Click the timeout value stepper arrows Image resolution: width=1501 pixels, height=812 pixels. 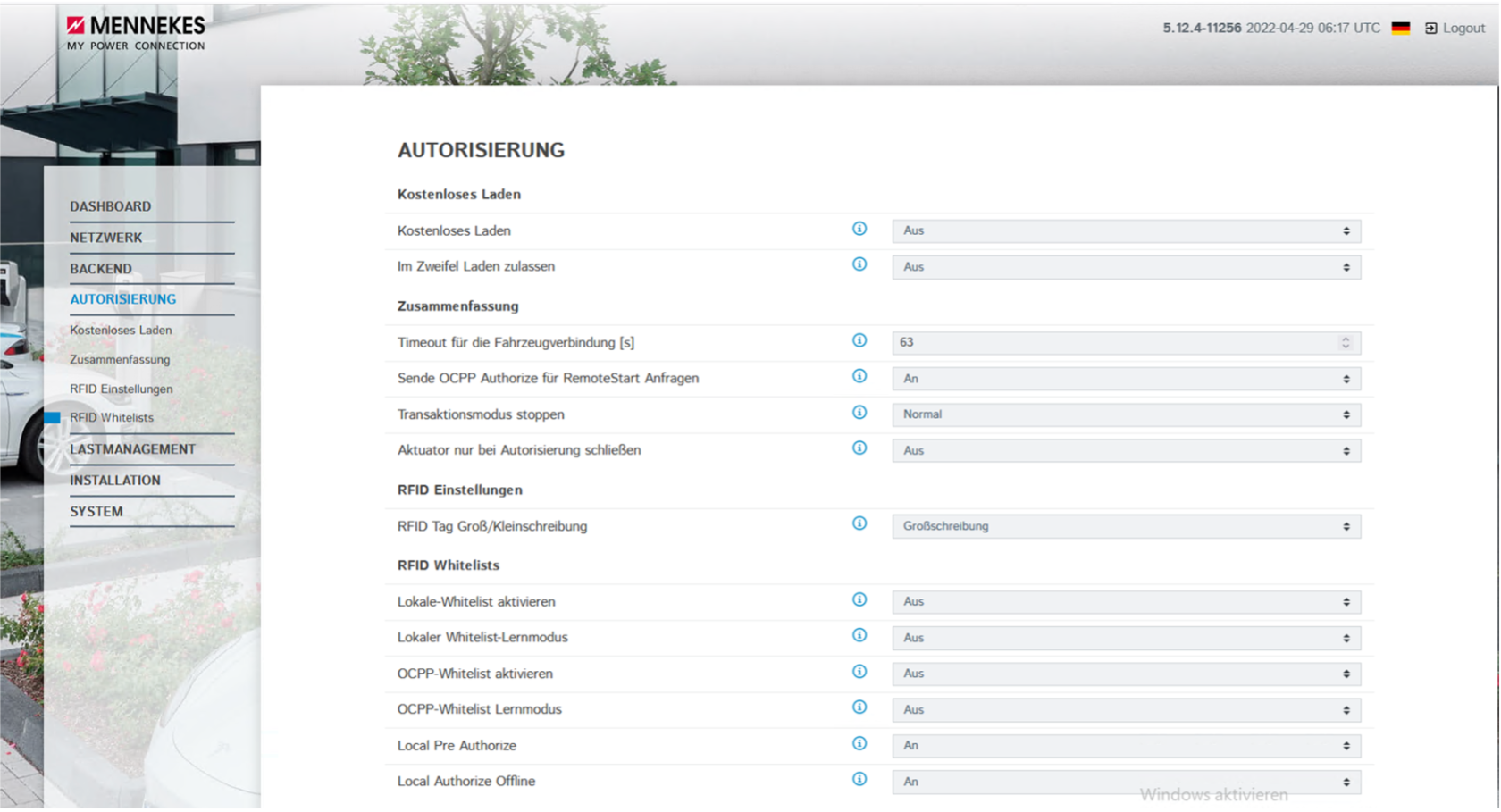1345,343
